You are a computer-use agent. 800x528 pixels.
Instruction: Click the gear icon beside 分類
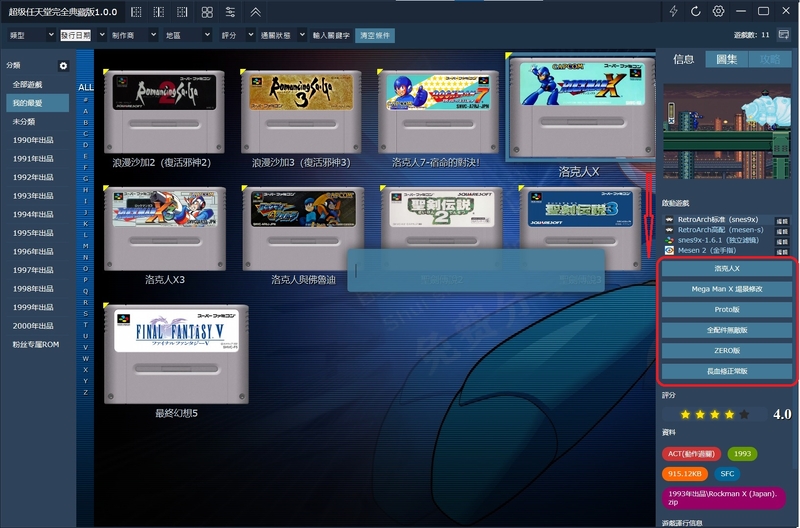(x=63, y=65)
